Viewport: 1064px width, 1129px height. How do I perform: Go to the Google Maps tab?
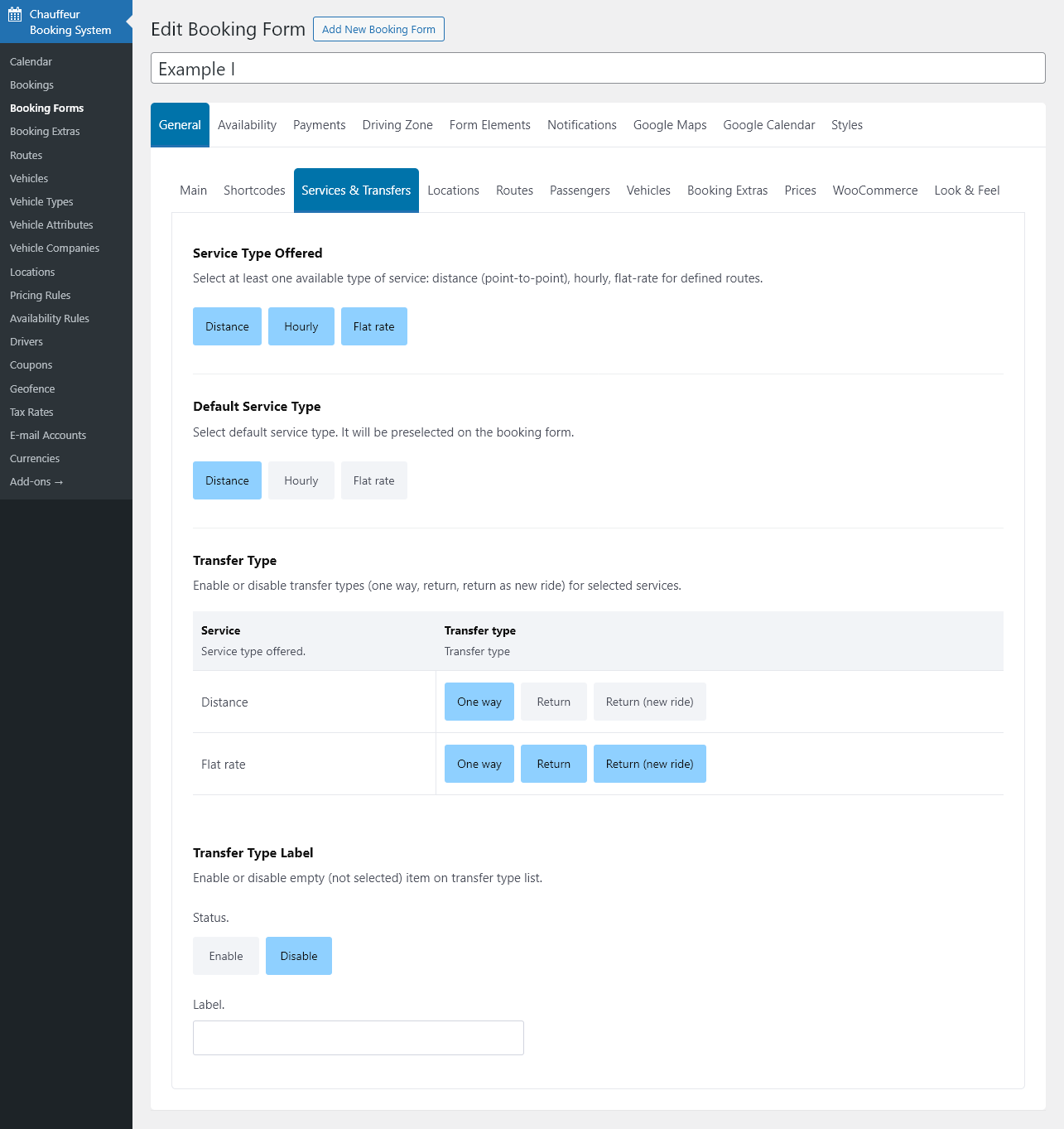(669, 125)
